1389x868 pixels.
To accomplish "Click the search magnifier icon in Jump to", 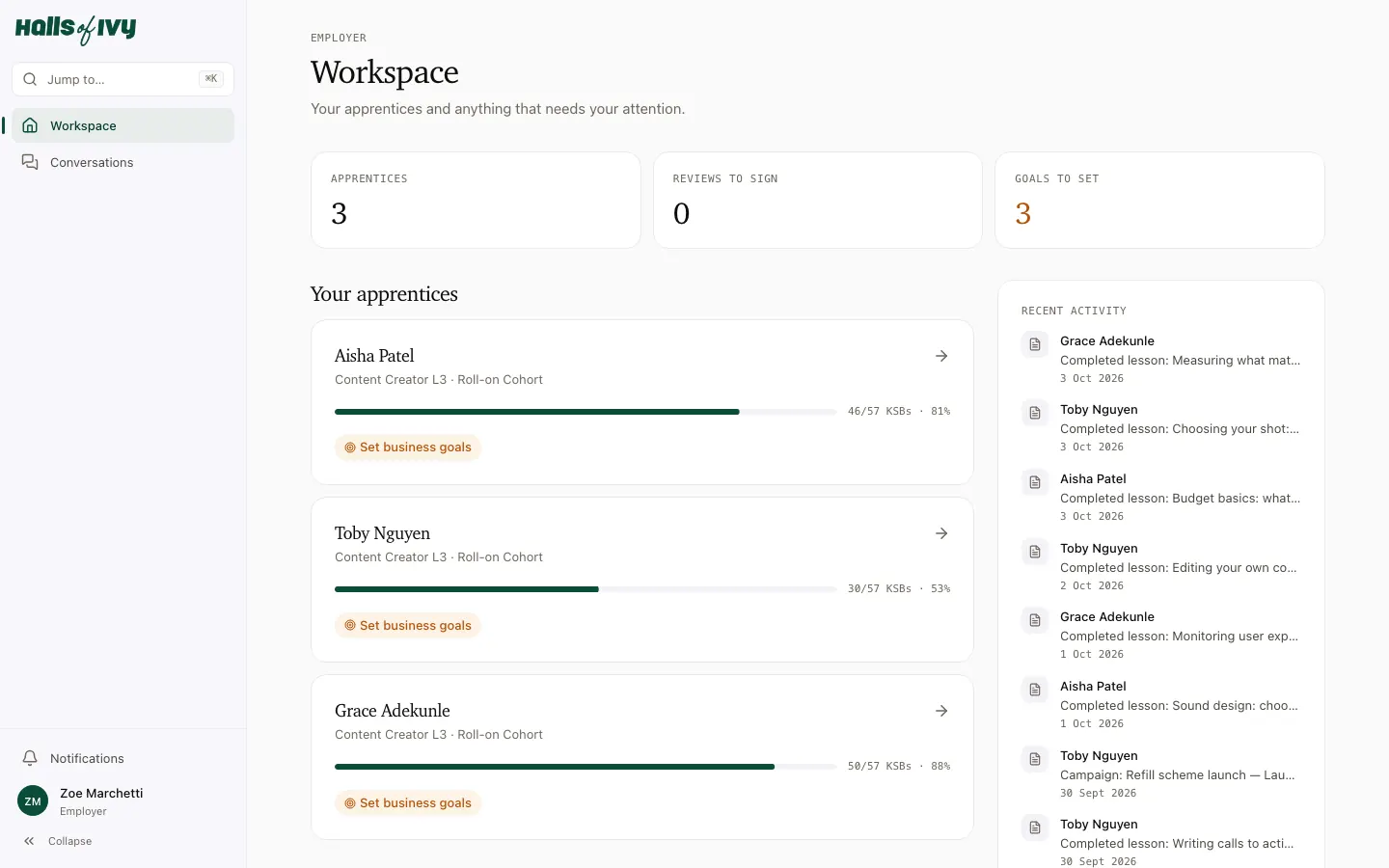I will [30, 79].
